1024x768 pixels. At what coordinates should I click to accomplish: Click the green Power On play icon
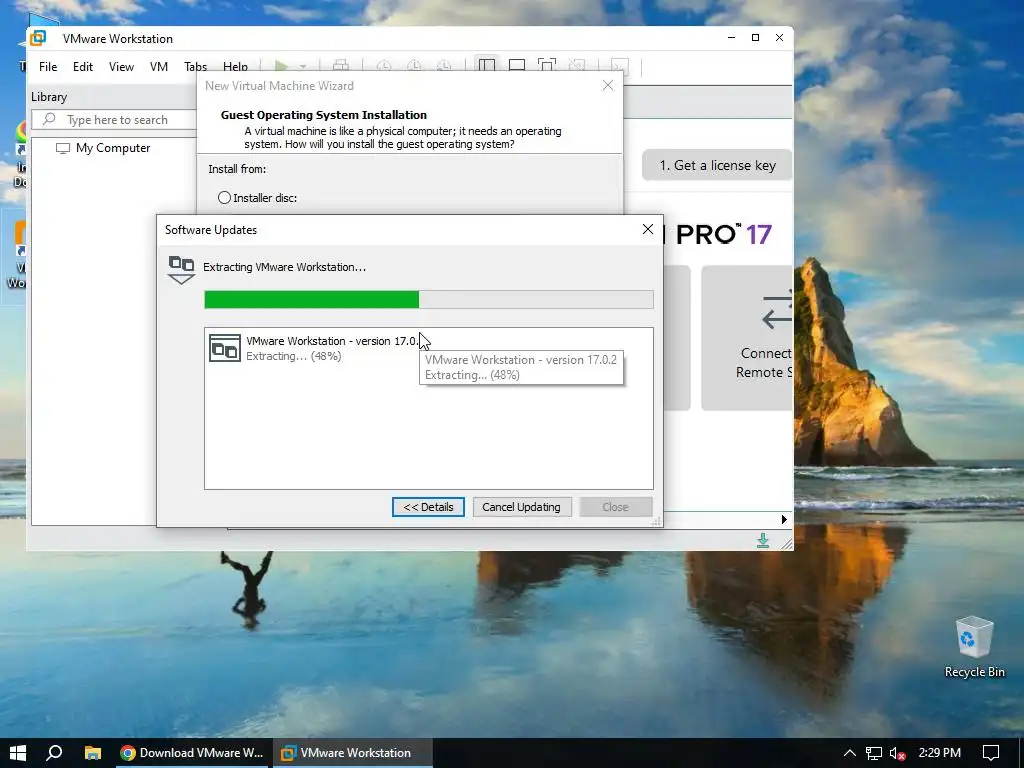281,66
